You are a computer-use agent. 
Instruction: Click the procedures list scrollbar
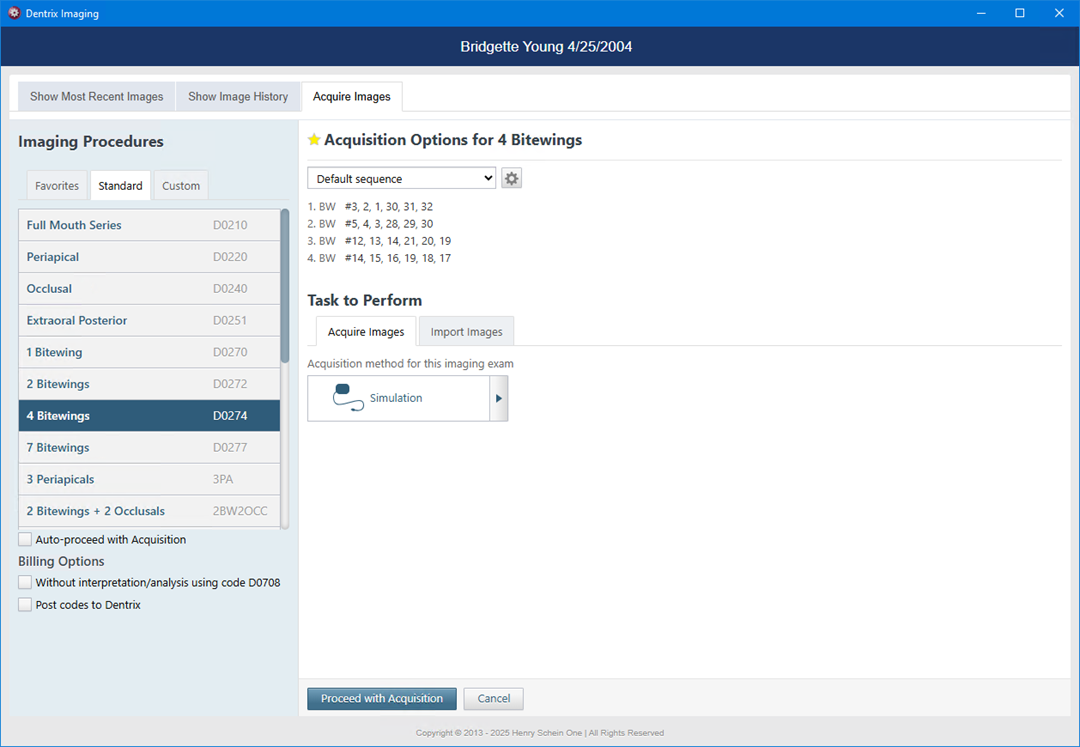285,286
